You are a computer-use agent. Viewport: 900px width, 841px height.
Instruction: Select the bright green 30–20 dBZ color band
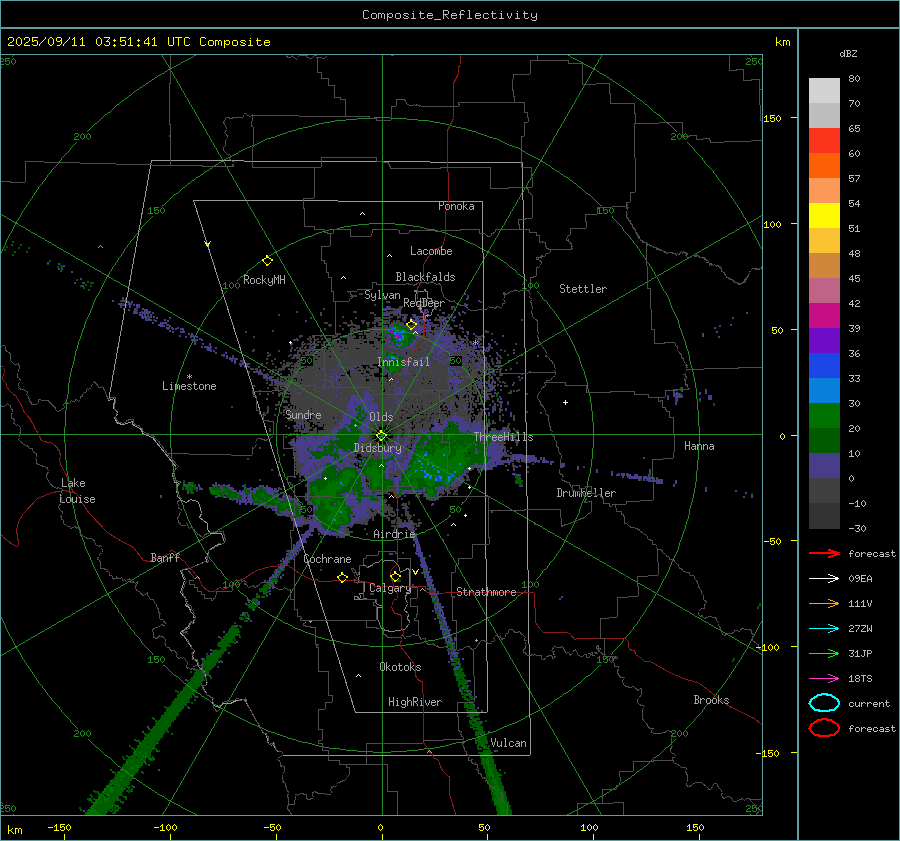[x=824, y=416]
